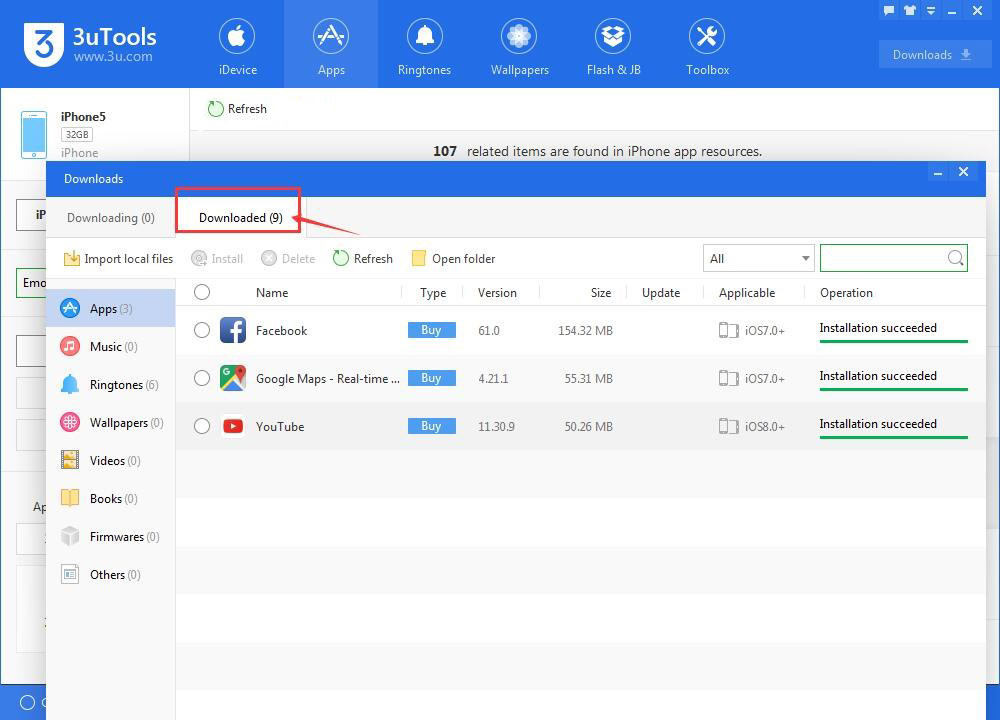Screen dimensions: 1000x720
Task: Select Firmwares (0) category
Action: [111, 537]
